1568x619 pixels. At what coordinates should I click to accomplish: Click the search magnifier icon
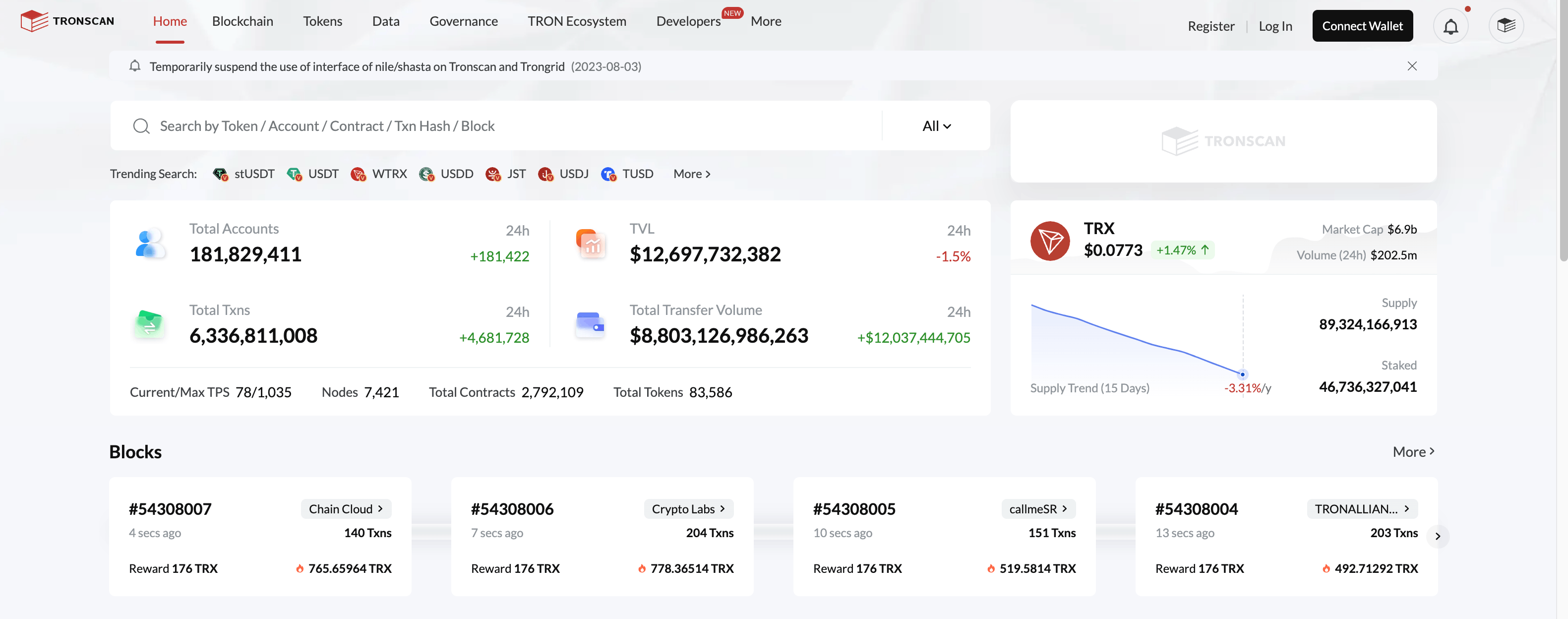tap(141, 126)
